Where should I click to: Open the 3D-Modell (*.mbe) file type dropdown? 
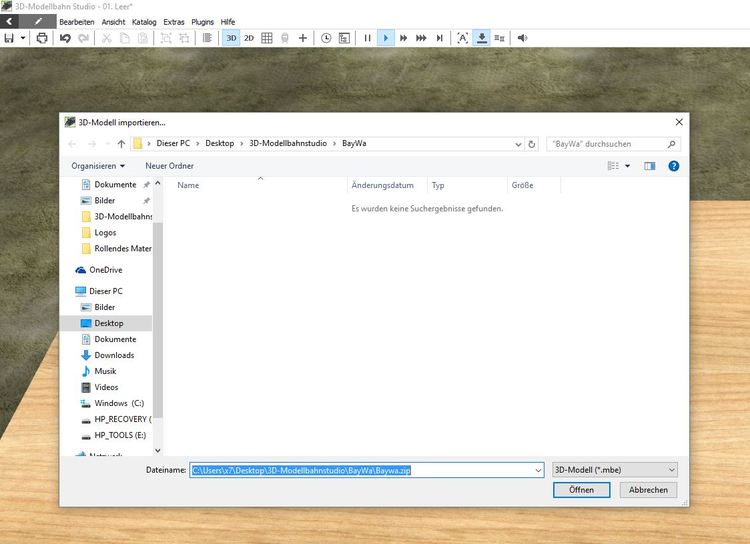[615, 470]
